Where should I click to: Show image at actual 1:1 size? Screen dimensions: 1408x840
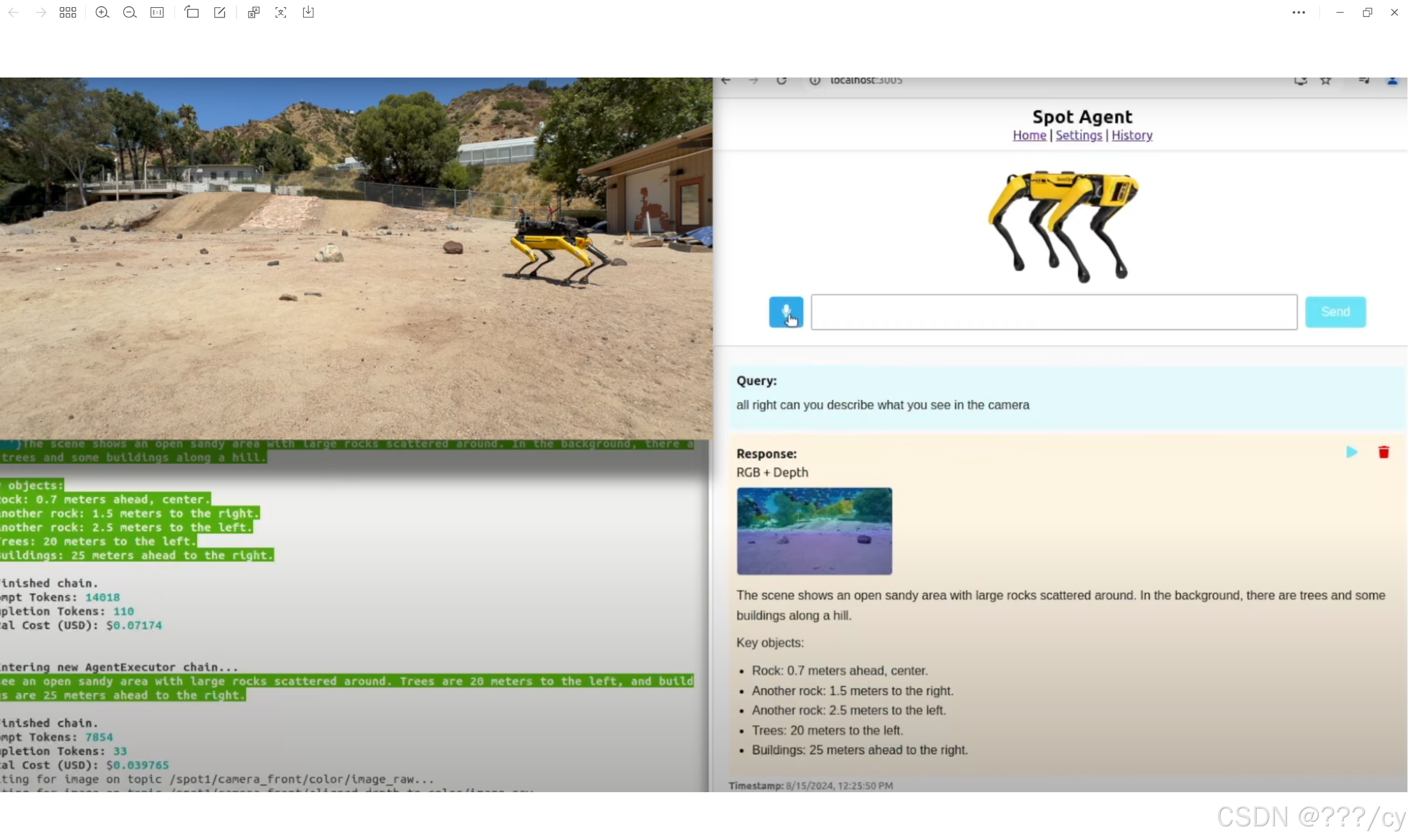click(157, 13)
